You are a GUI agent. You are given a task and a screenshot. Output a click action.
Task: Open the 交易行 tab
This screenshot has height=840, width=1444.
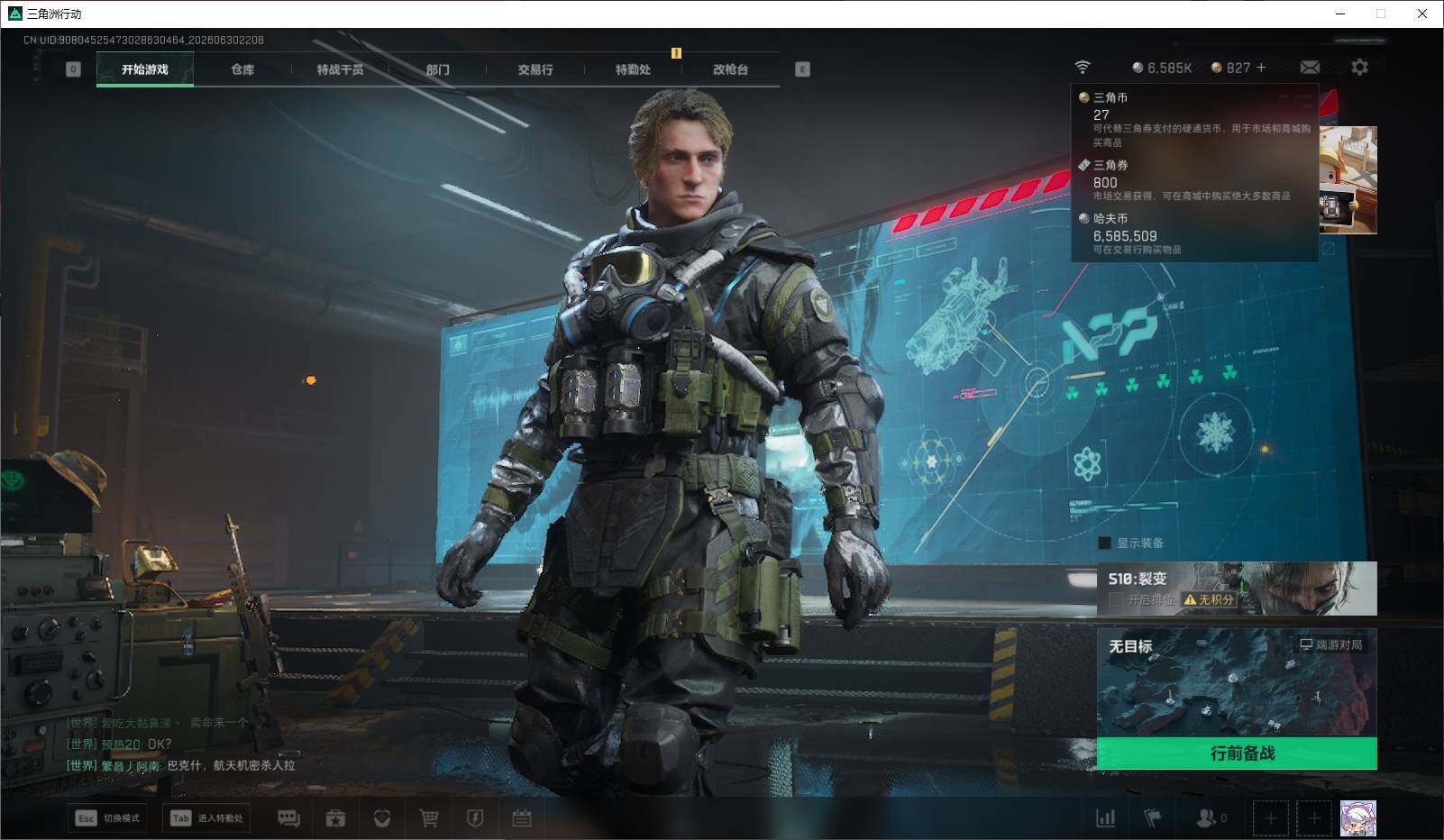tap(535, 69)
